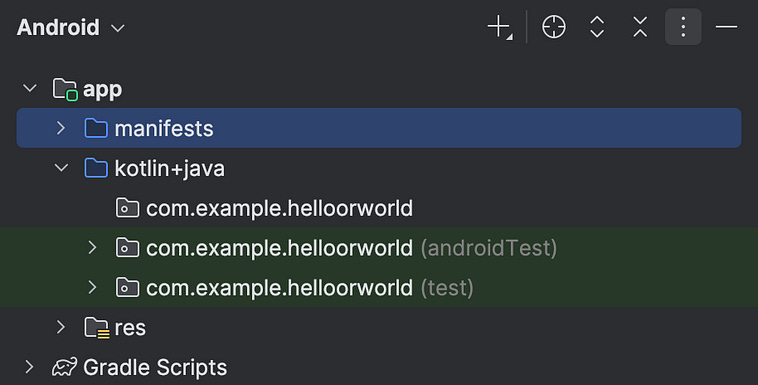Screen dimensions: 758x385
Task: Expand the res folder chevron
Action: pyautogui.click(x=61, y=327)
